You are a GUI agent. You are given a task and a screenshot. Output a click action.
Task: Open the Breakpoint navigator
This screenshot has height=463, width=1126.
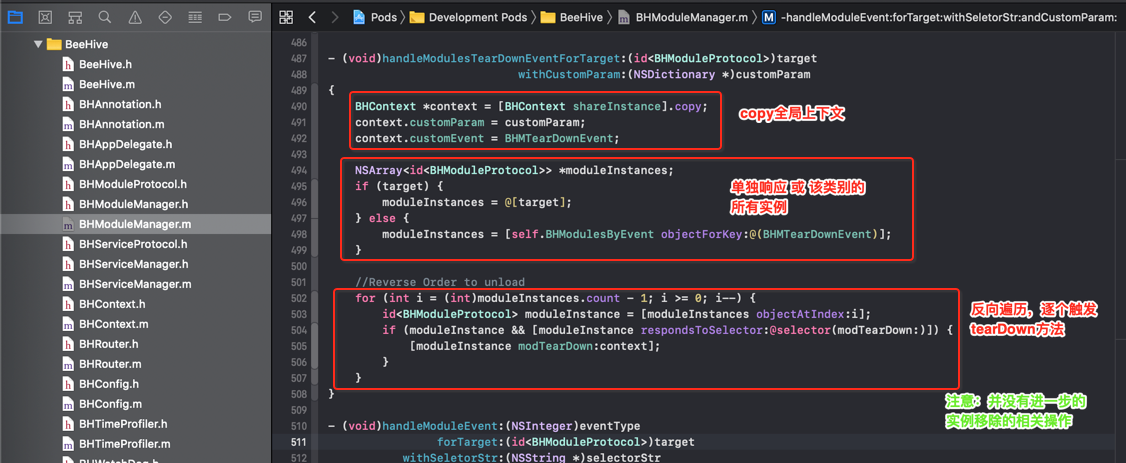point(224,17)
